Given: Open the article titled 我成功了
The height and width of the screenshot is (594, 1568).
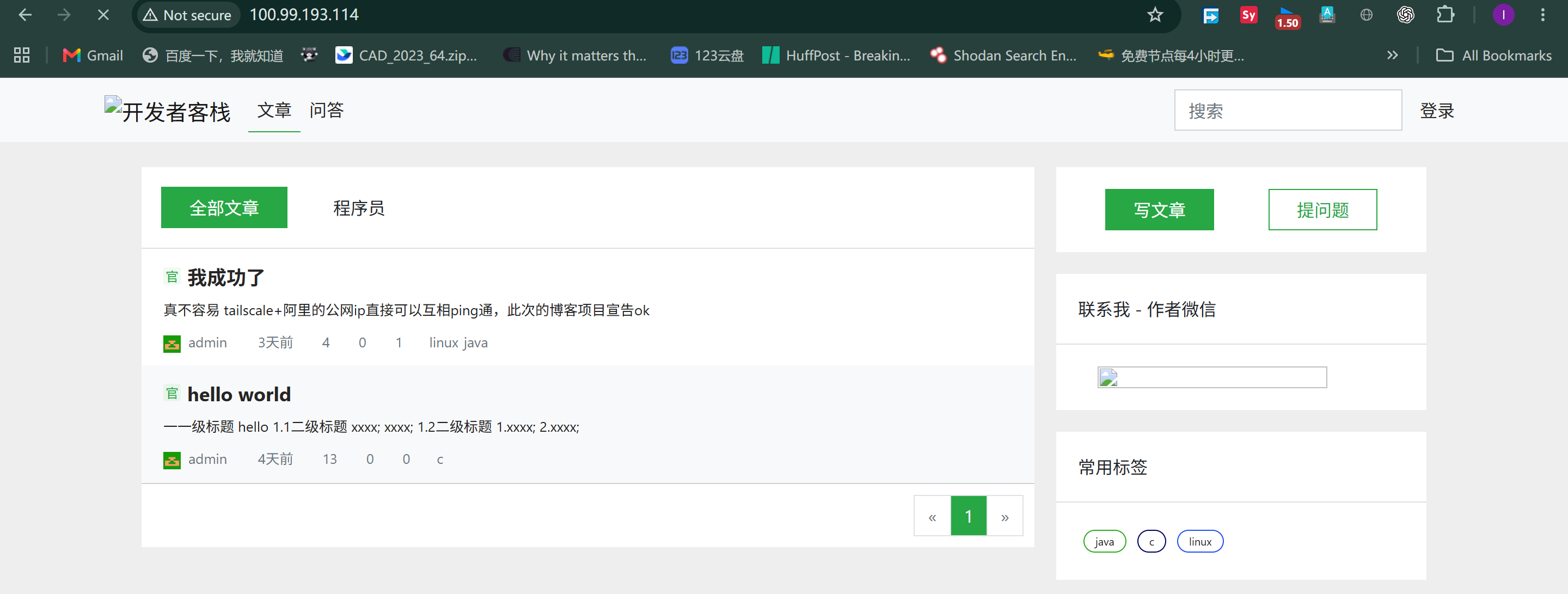Looking at the screenshot, I should (x=226, y=278).
